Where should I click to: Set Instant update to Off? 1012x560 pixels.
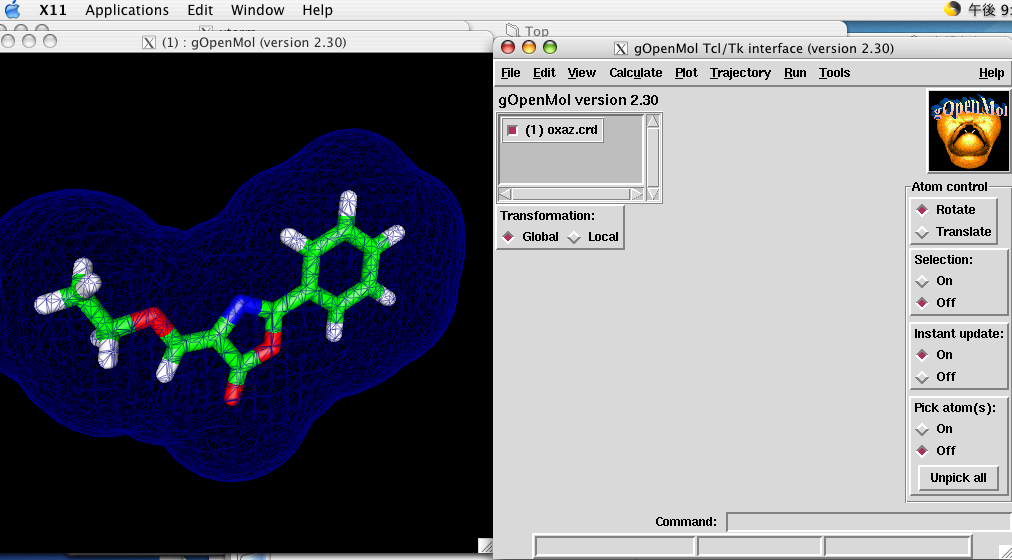(x=936, y=377)
